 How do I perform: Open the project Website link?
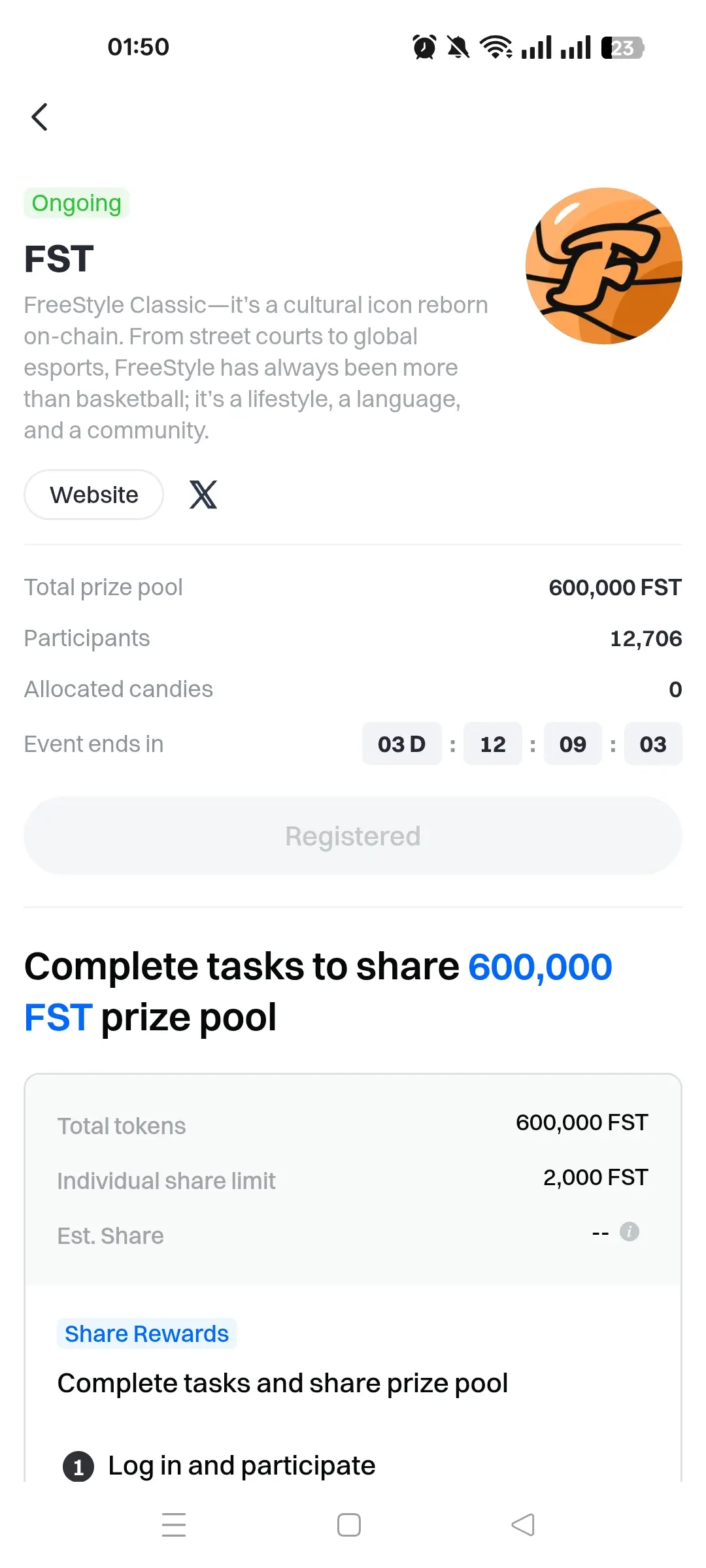pyautogui.click(x=94, y=495)
